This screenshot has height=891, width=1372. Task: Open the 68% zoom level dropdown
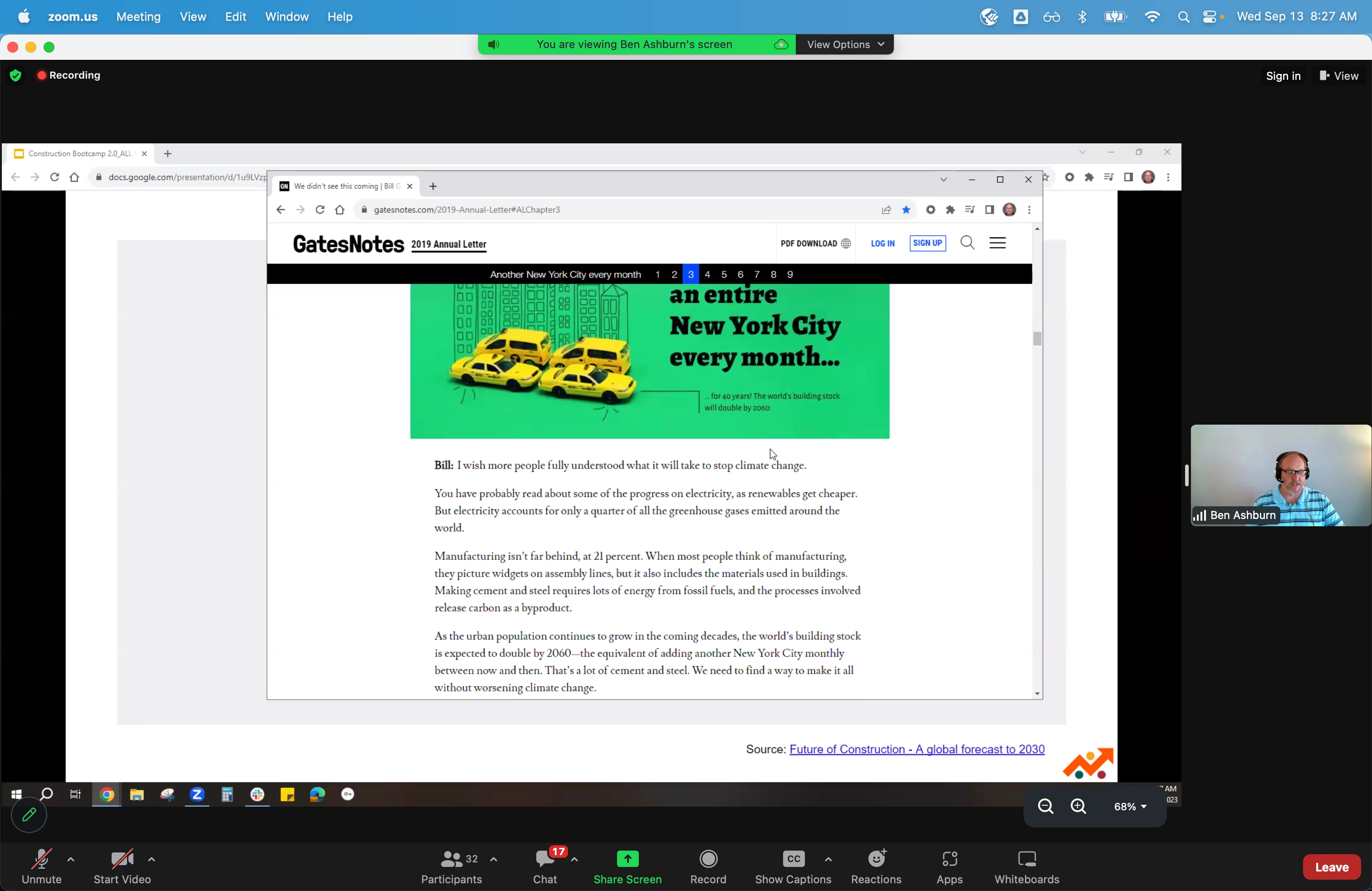coord(1129,807)
